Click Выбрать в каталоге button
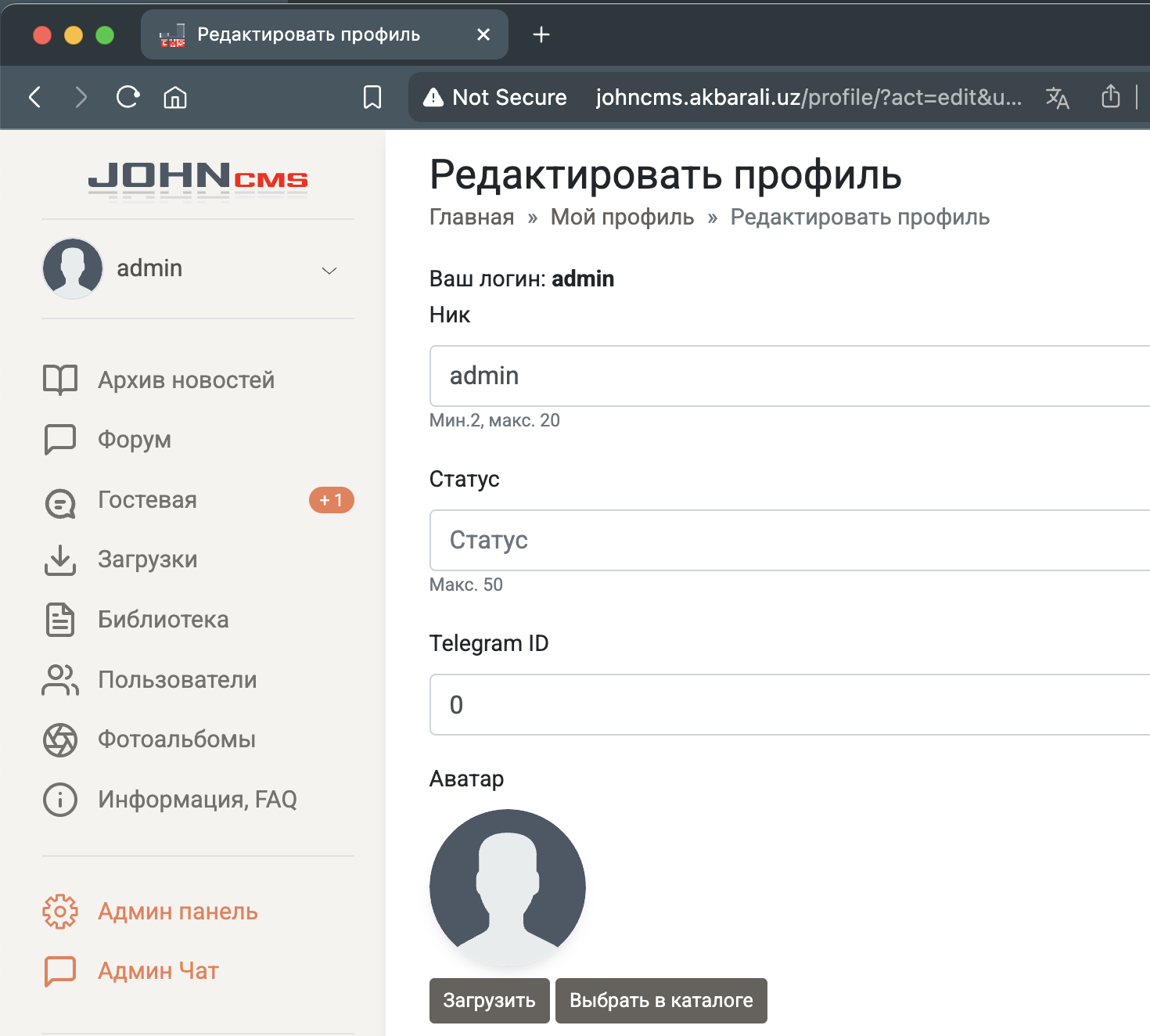Screen dimensions: 1150x1036 661,1001
